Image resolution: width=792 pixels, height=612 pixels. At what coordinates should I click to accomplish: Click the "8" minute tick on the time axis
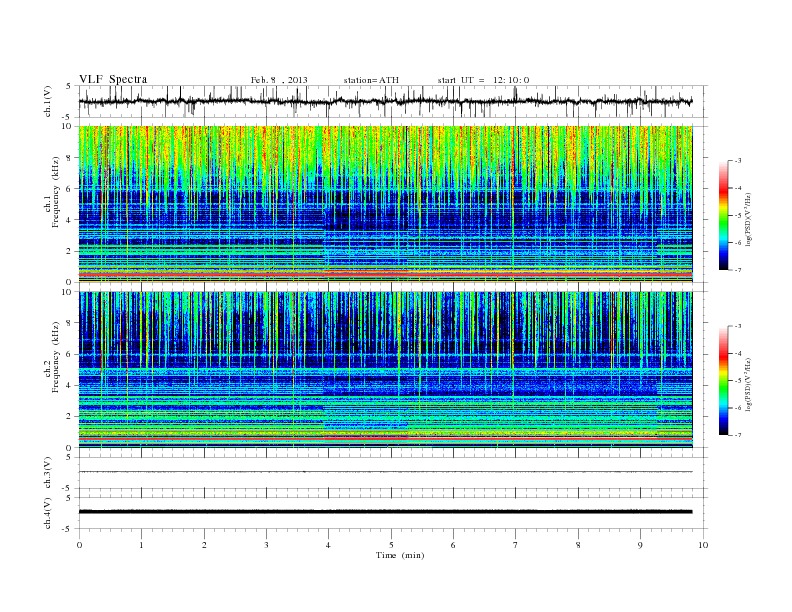(578, 545)
